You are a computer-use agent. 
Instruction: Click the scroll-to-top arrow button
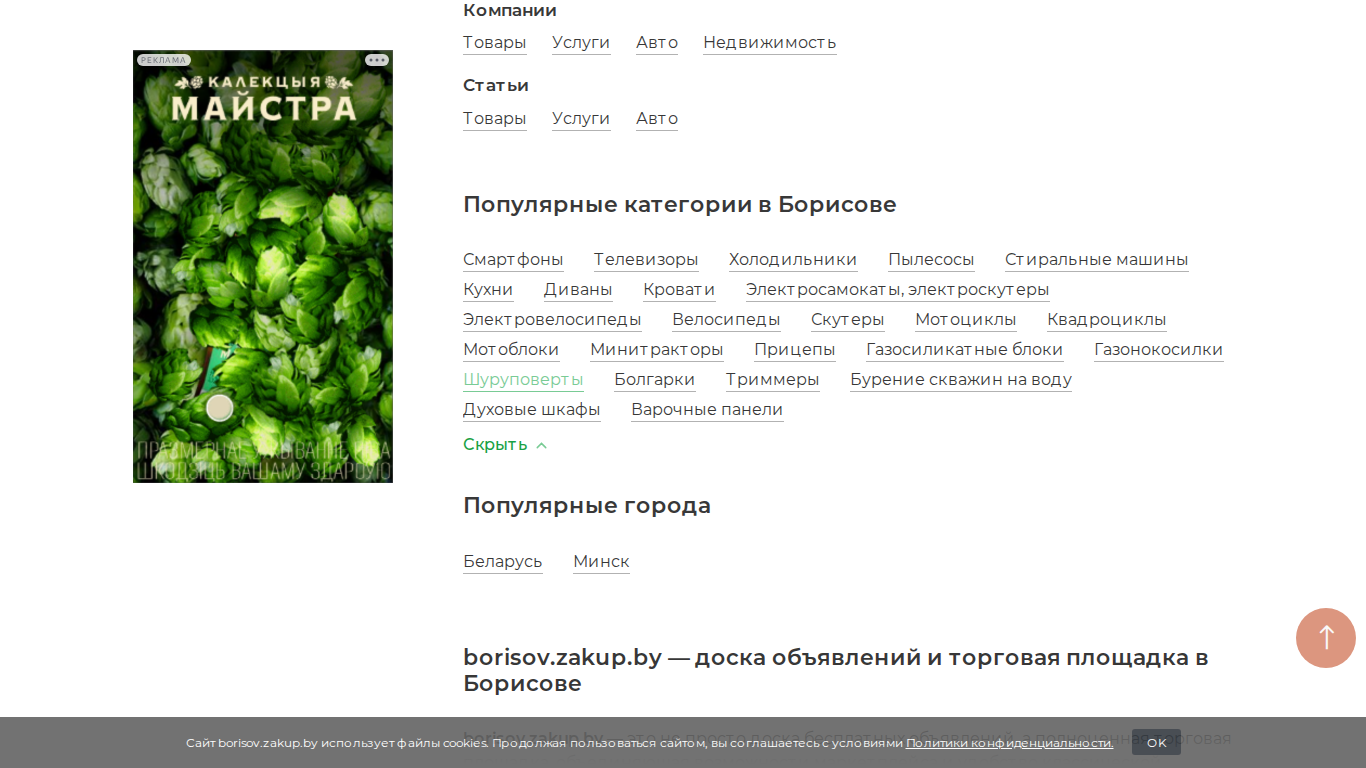(1325, 638)
